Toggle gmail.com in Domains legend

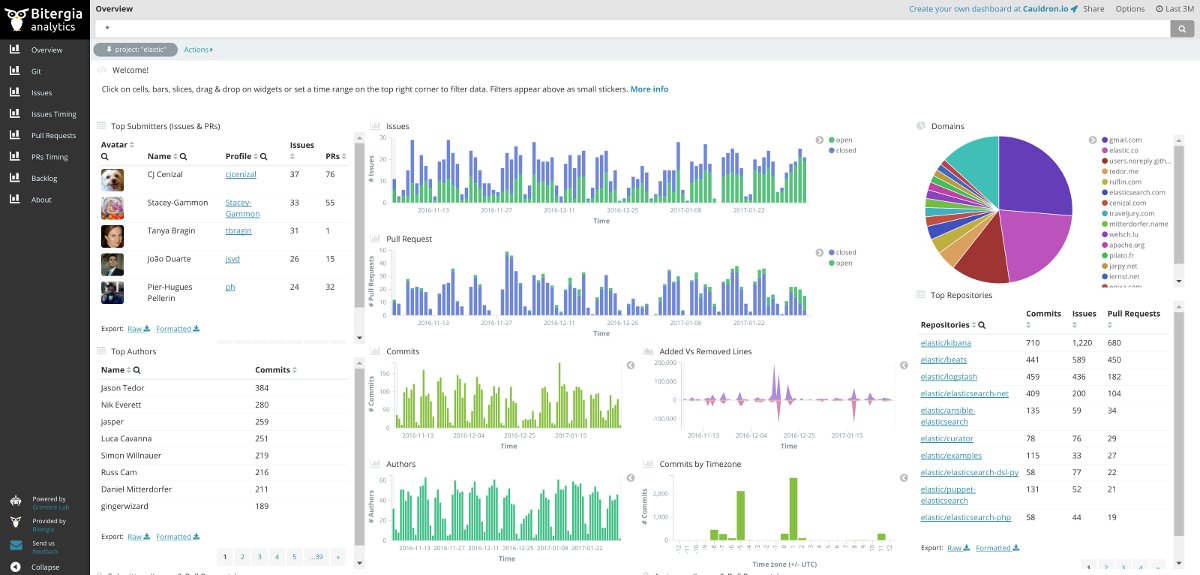[x=1122, y=140]
